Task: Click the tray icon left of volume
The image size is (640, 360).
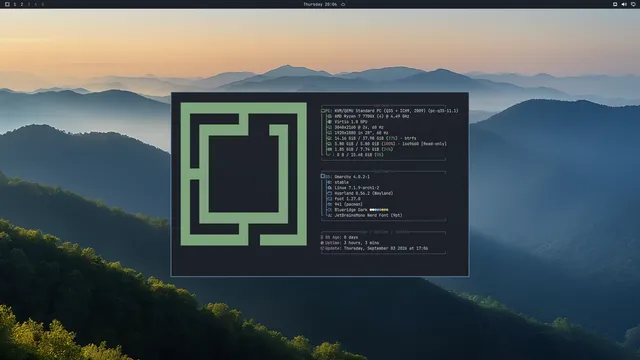Action: pyautogui.click(x=615, y=4)
